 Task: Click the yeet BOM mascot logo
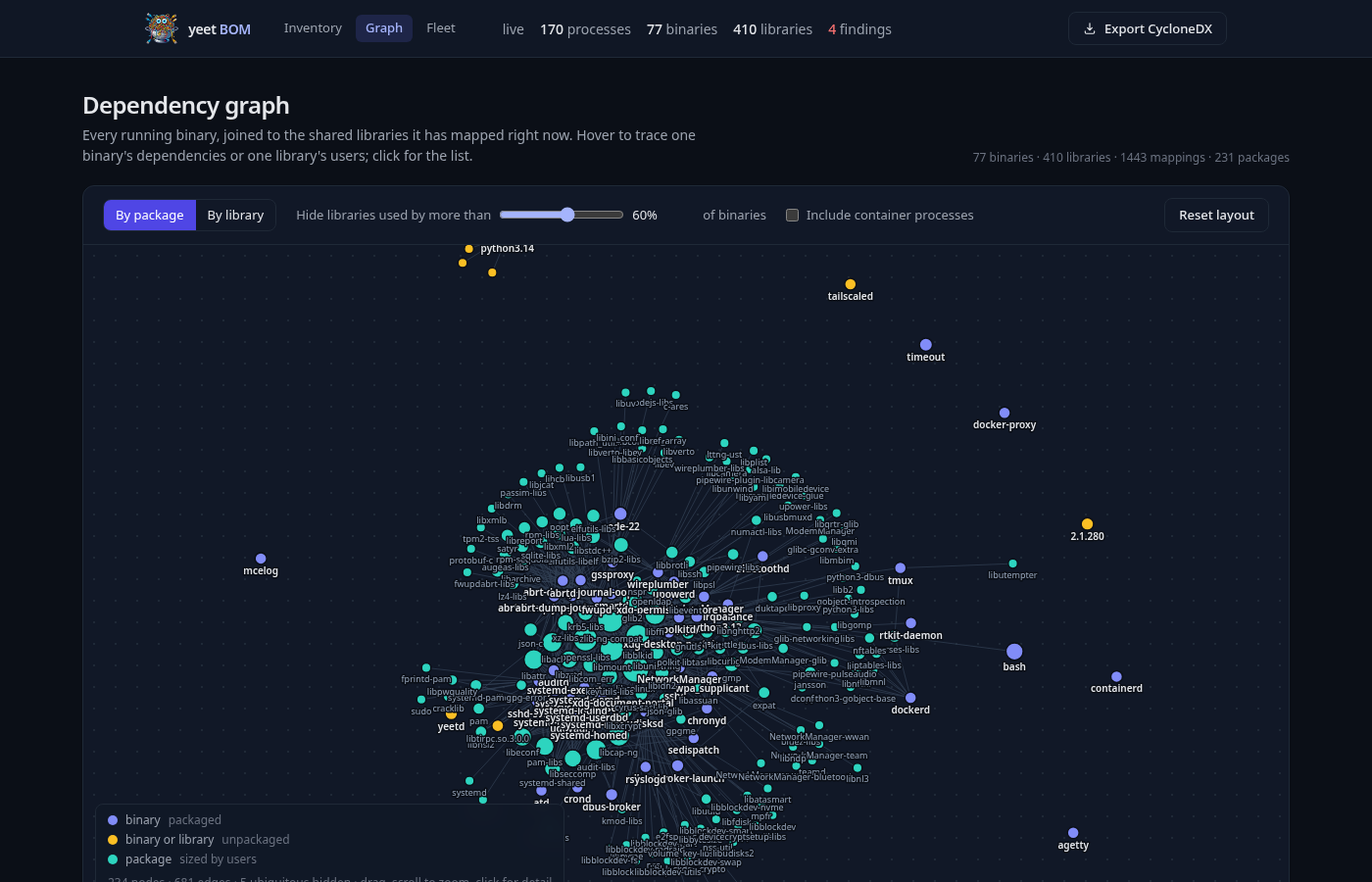point(162,28)
